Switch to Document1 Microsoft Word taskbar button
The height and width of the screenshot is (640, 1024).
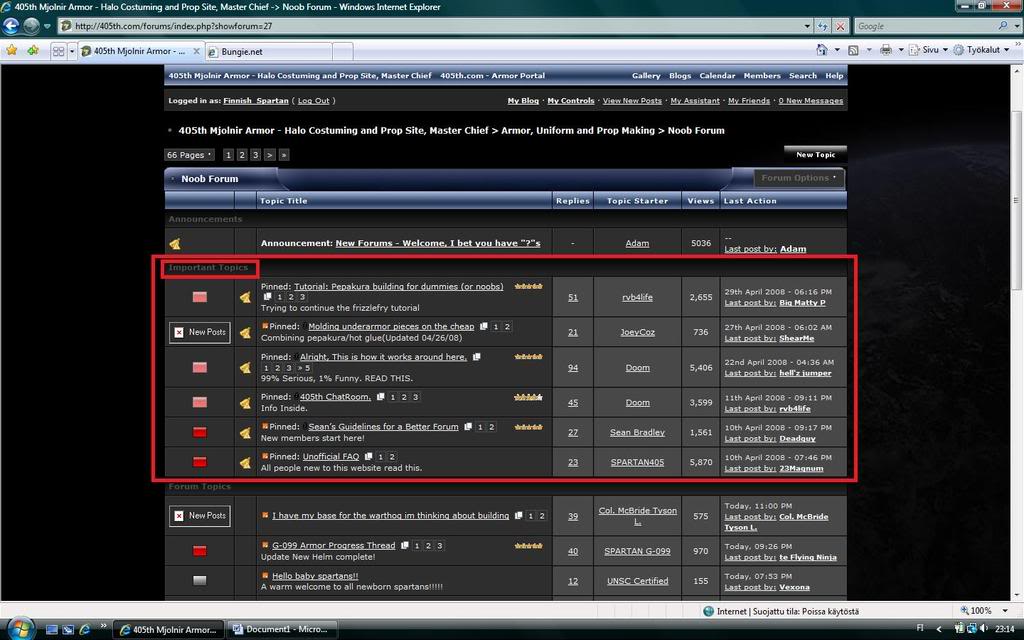(281, 630)
